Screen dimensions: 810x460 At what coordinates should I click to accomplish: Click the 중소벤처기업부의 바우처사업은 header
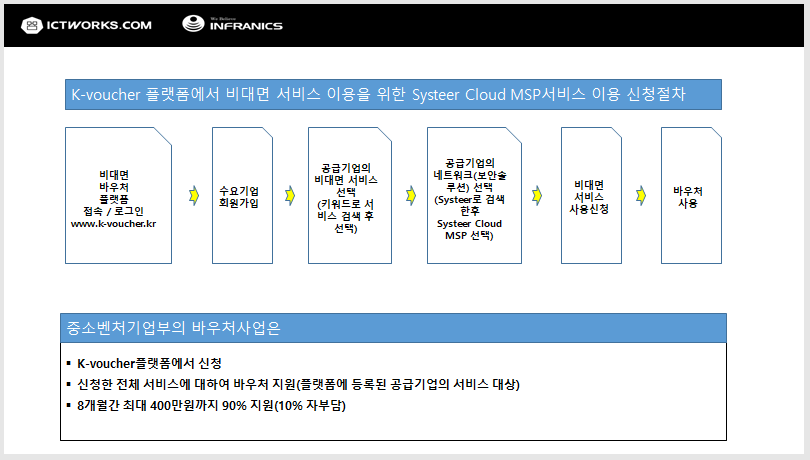(x=393, y=328)
